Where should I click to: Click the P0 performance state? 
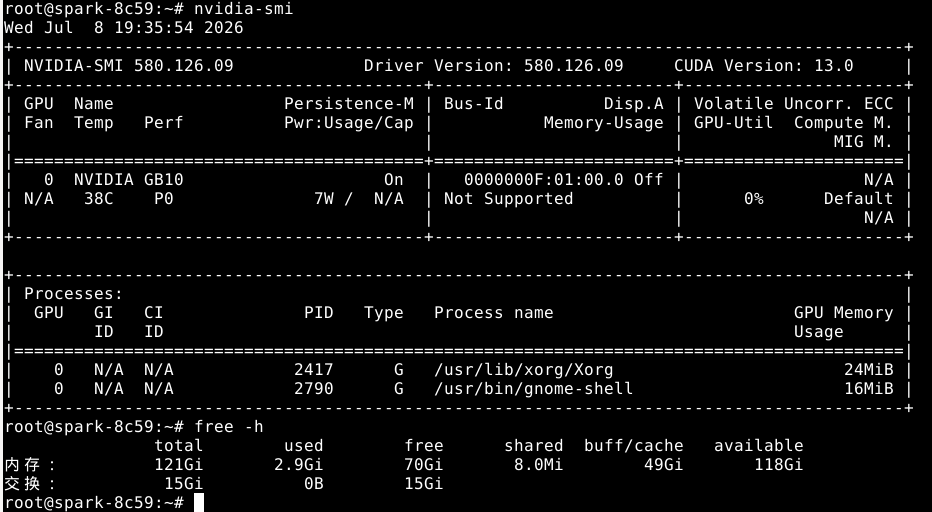pos(163,199)
